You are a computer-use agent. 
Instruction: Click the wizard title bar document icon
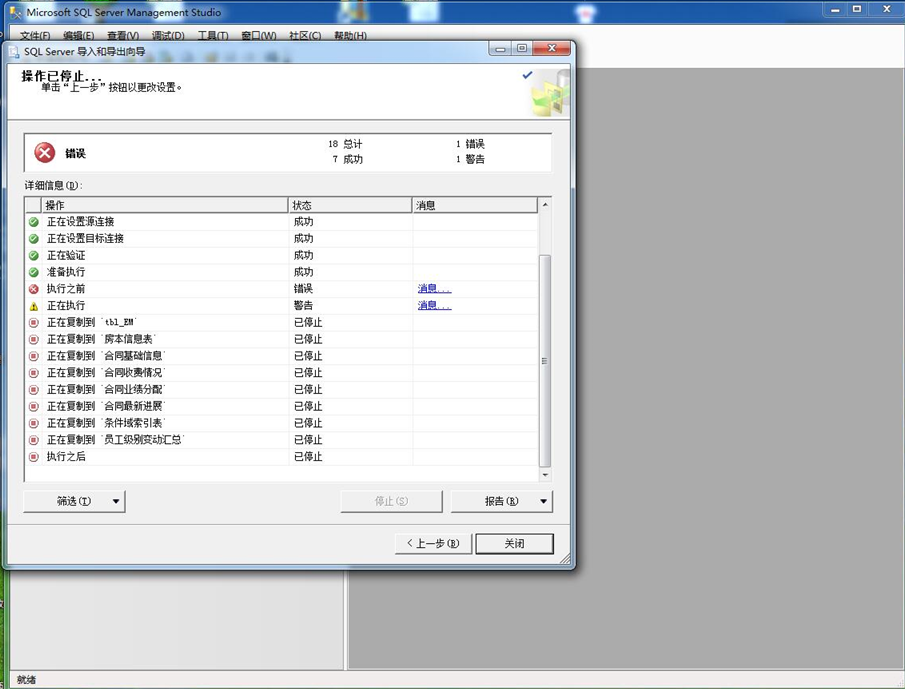pyautogui.click(x=13, y=52)
